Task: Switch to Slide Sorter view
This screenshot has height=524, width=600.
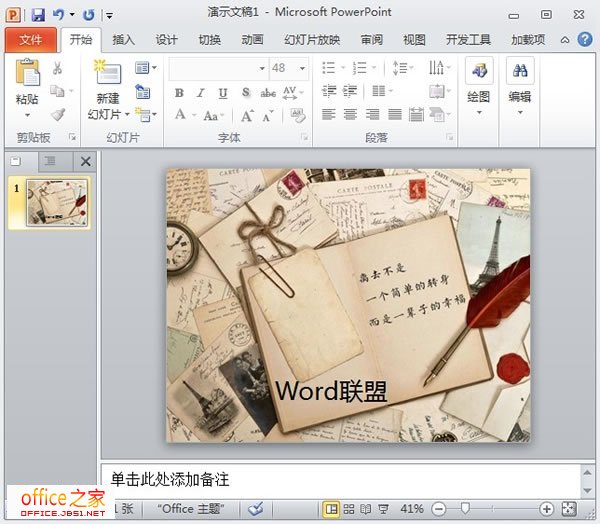Action: (349, 509)
